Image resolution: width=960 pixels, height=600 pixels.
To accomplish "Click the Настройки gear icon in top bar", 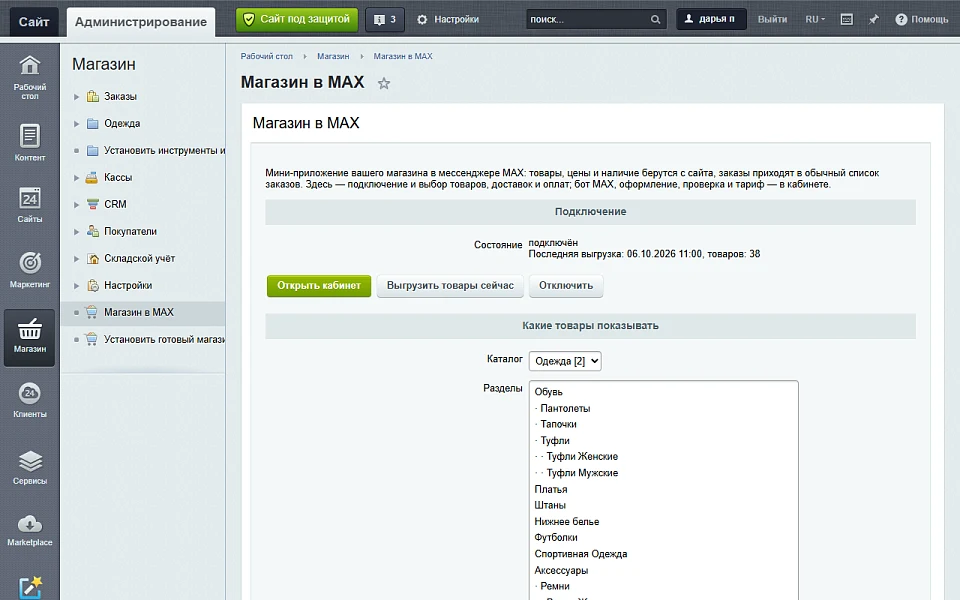I will point(422,20).
